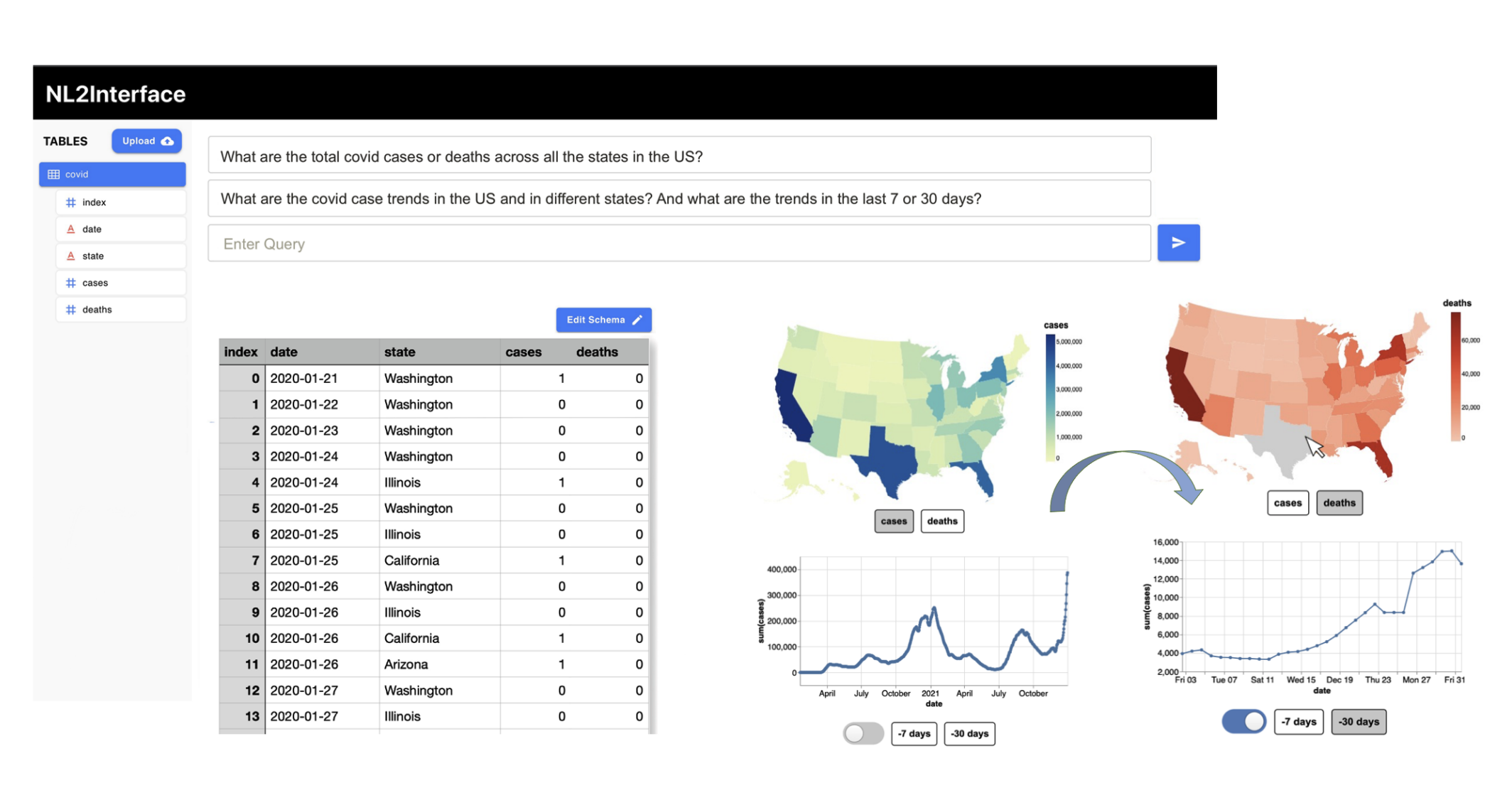The width and height of the screenshot is (1512, 805).
Task: Click the numeric type icon beside deaths
Action: coord(70,310)
